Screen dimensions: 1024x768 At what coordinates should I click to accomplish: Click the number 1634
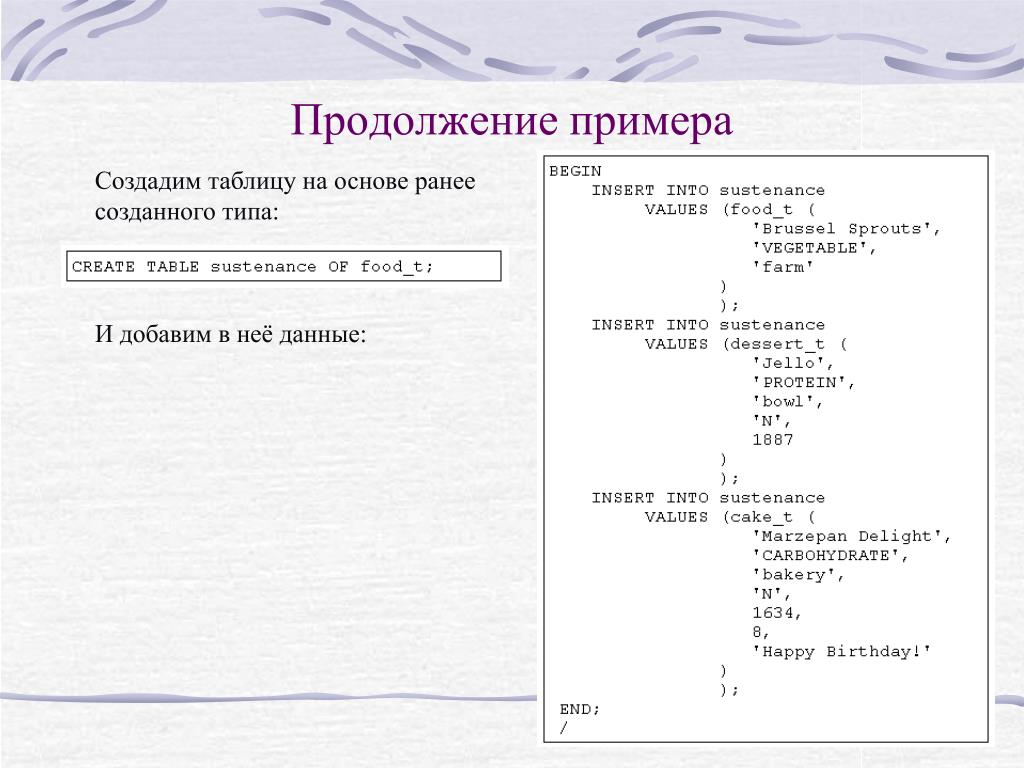coord(776,613)
